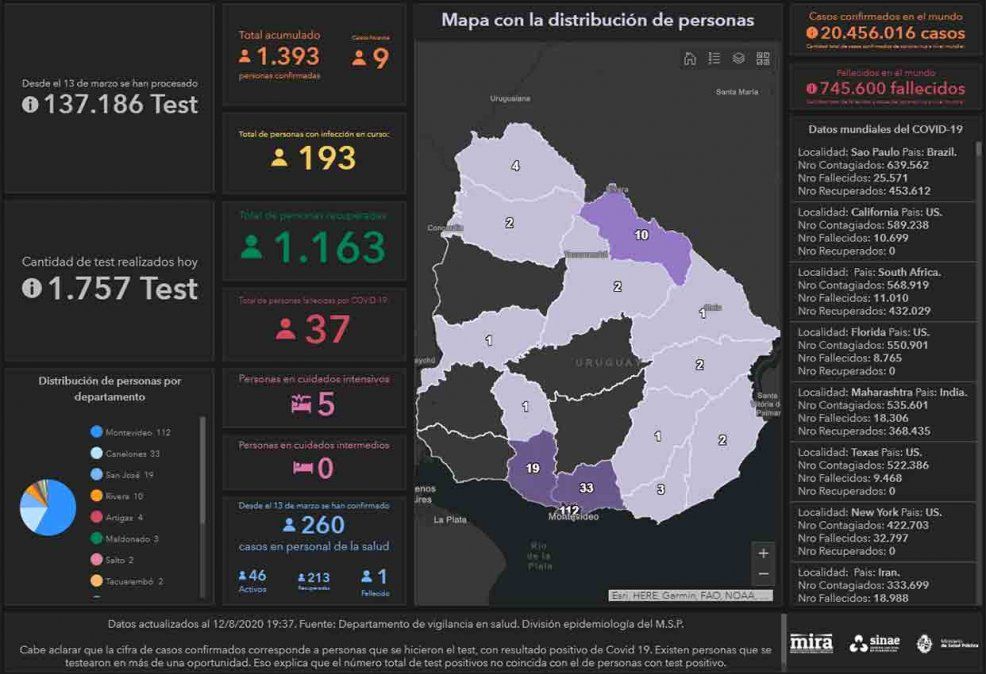Select Rivera orange legend swatch
The height and width of the screenshot is (674, 986).
[96, 496]
